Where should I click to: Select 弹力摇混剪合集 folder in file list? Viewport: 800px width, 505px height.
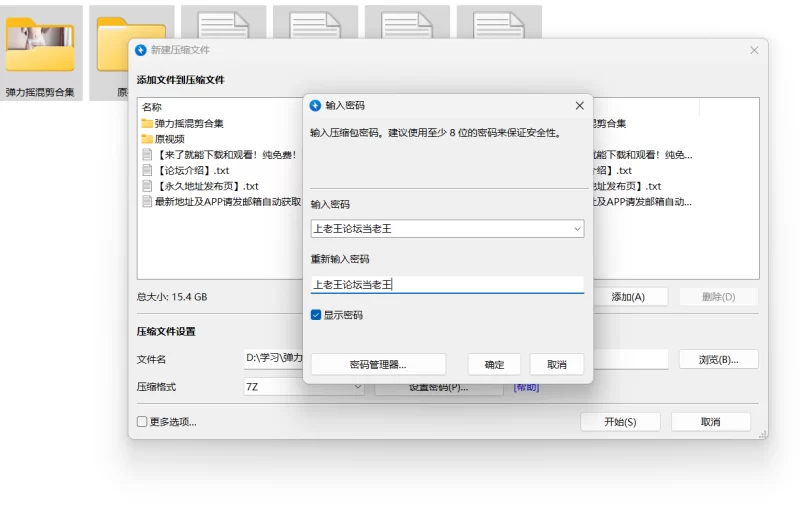tap(189, 123)
